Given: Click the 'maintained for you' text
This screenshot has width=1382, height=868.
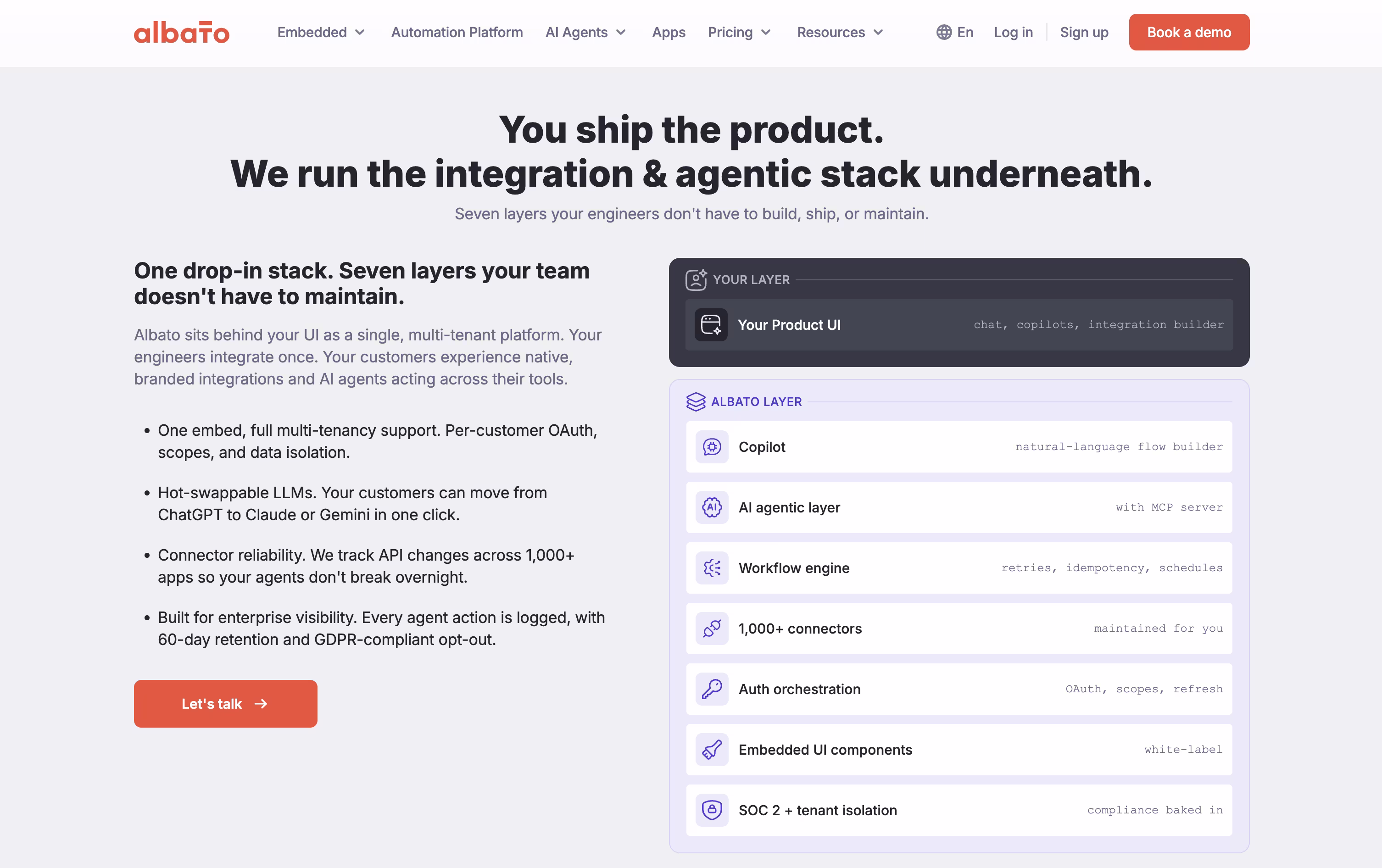Looking at the screenshot, I should [1158, 628].
